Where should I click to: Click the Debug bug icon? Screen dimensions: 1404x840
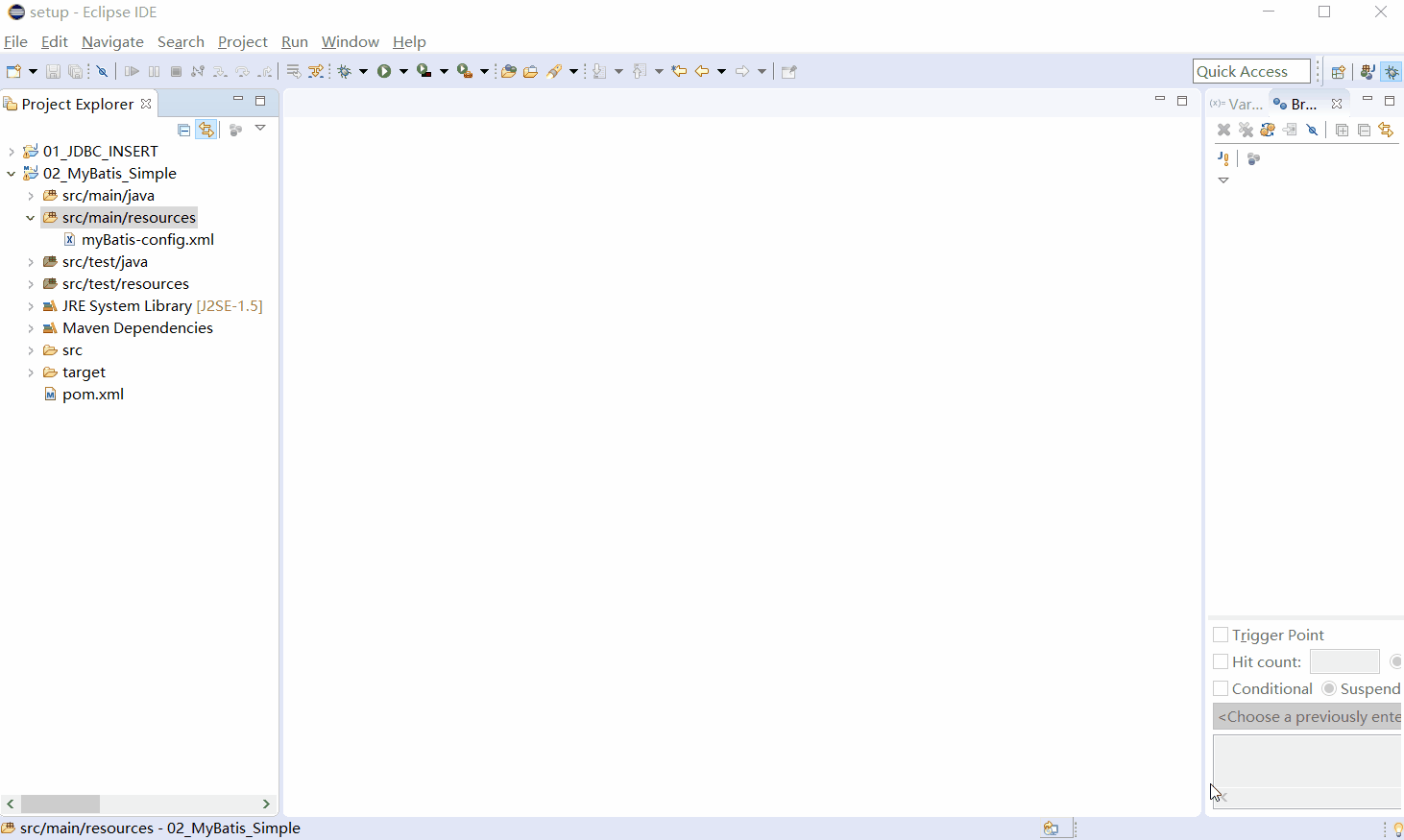[344, 71]
